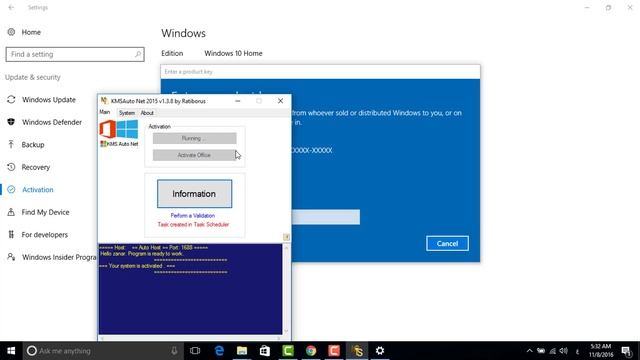Open network tray icon
640x360 pixels.
(553, 351)
